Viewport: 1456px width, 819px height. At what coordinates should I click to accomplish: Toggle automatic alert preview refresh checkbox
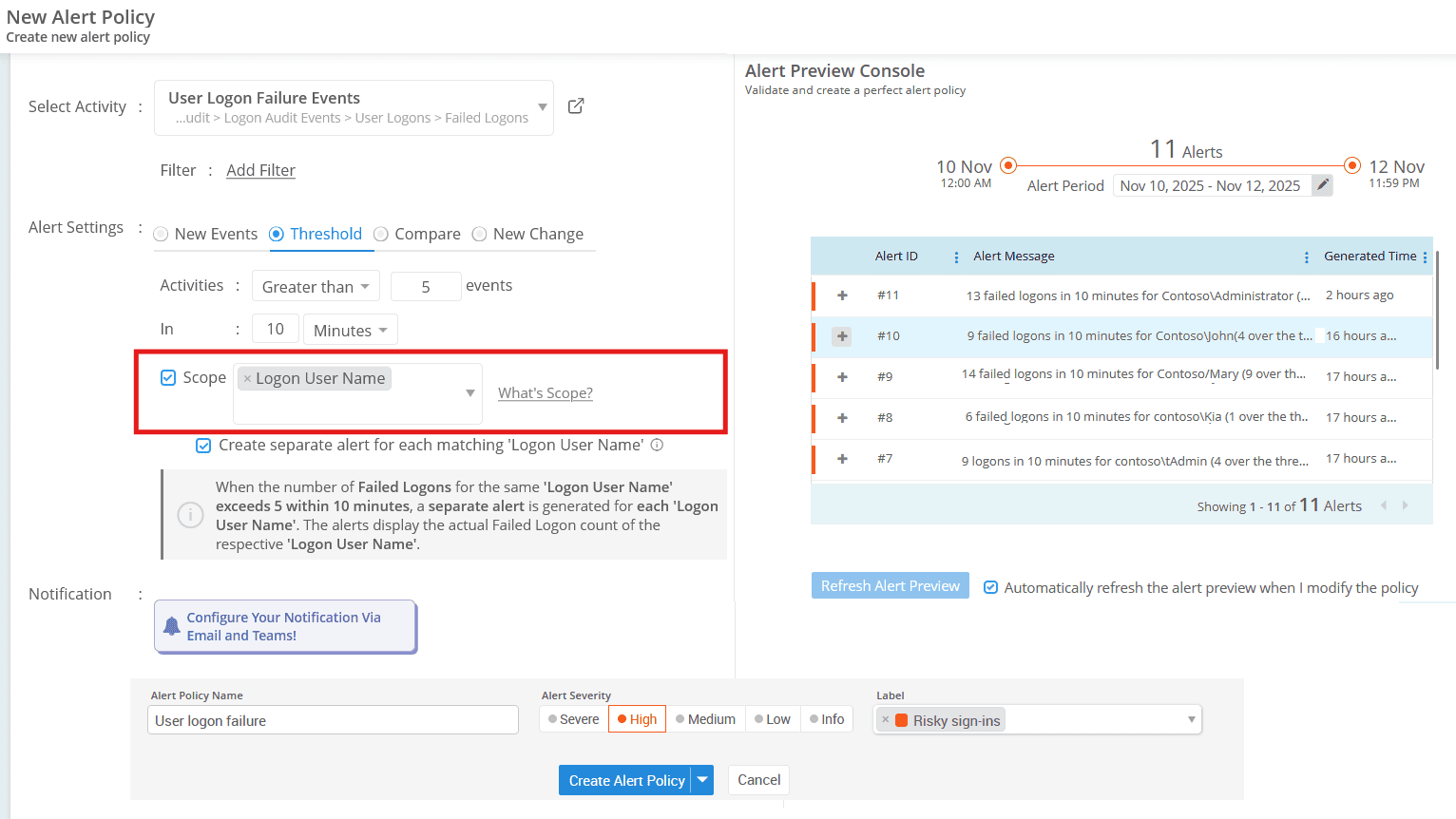pyautogui.click(x=990, y=587)
